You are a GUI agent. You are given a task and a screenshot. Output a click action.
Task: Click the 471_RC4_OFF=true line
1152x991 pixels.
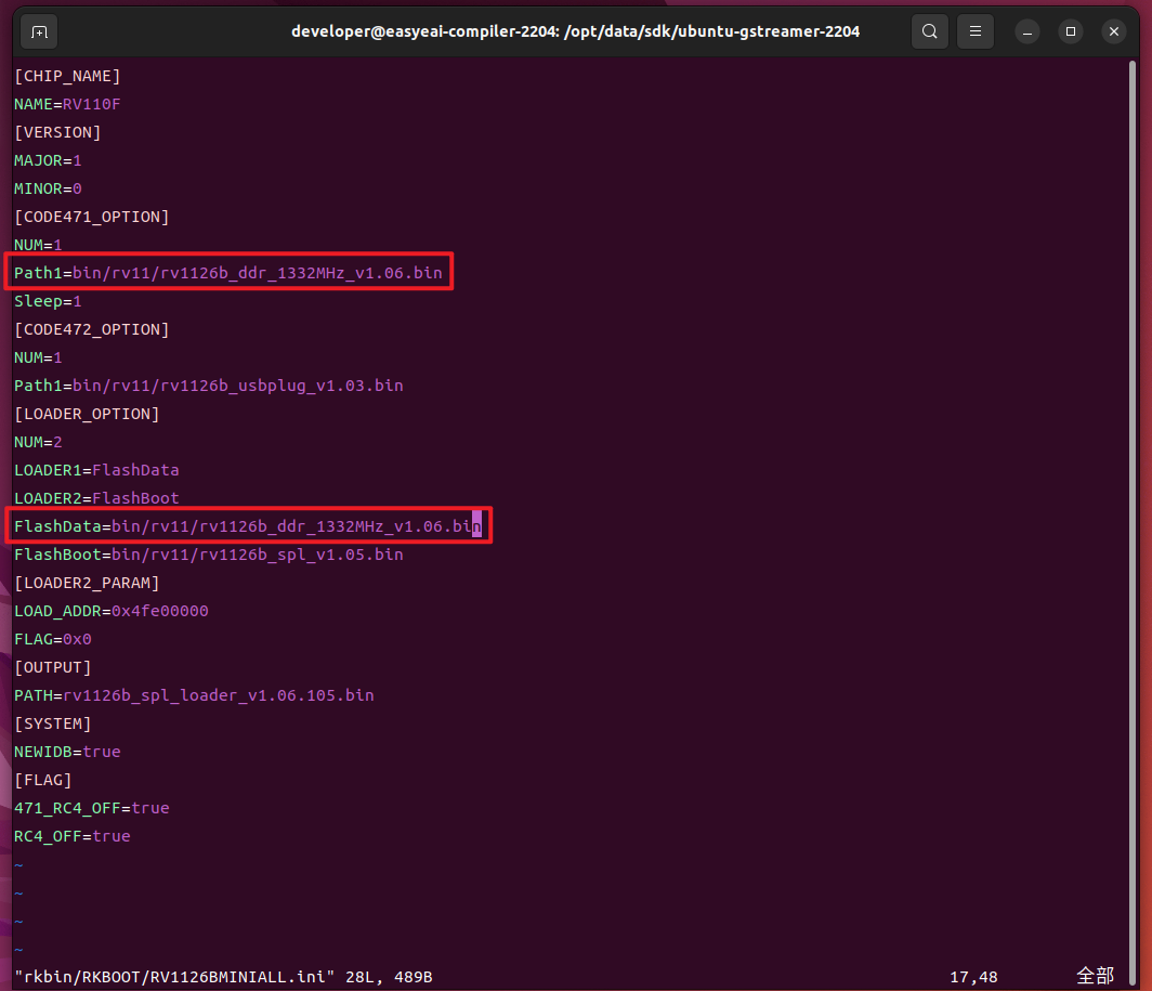pos(92,808)
